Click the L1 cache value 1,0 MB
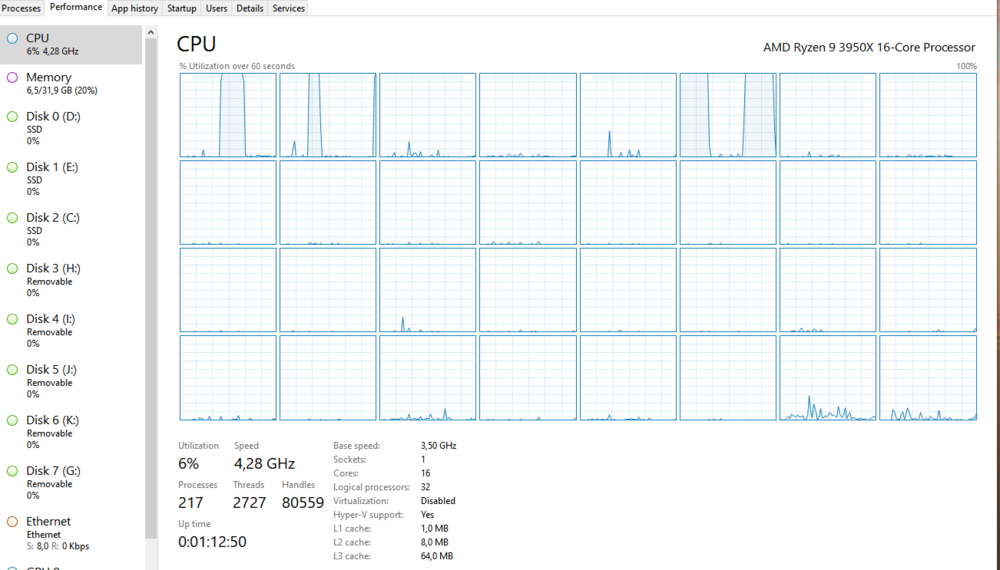 pos(434,529)
